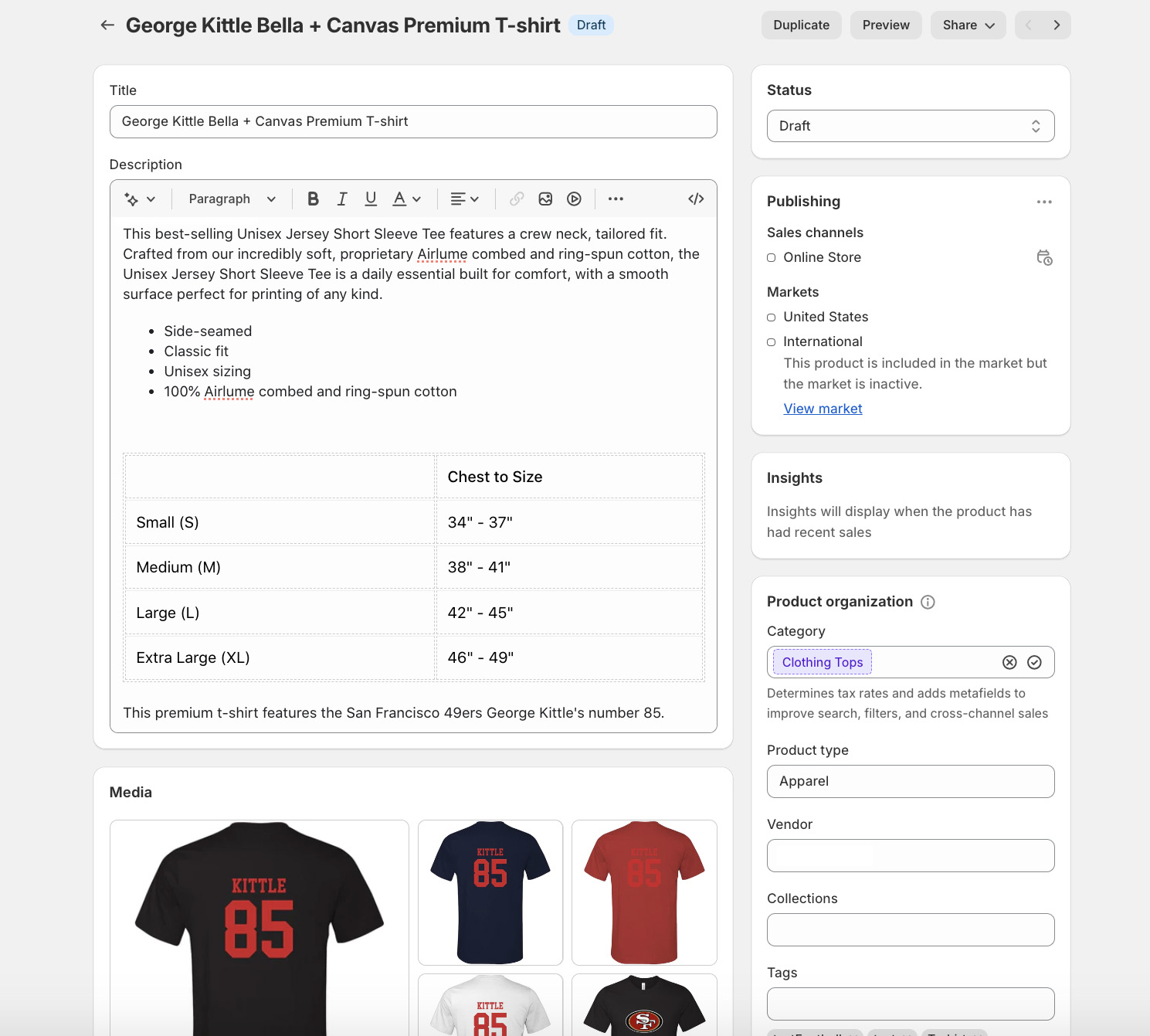
Task: Apply italic formatting in editor toolbar
Action: tap(341, 199)
